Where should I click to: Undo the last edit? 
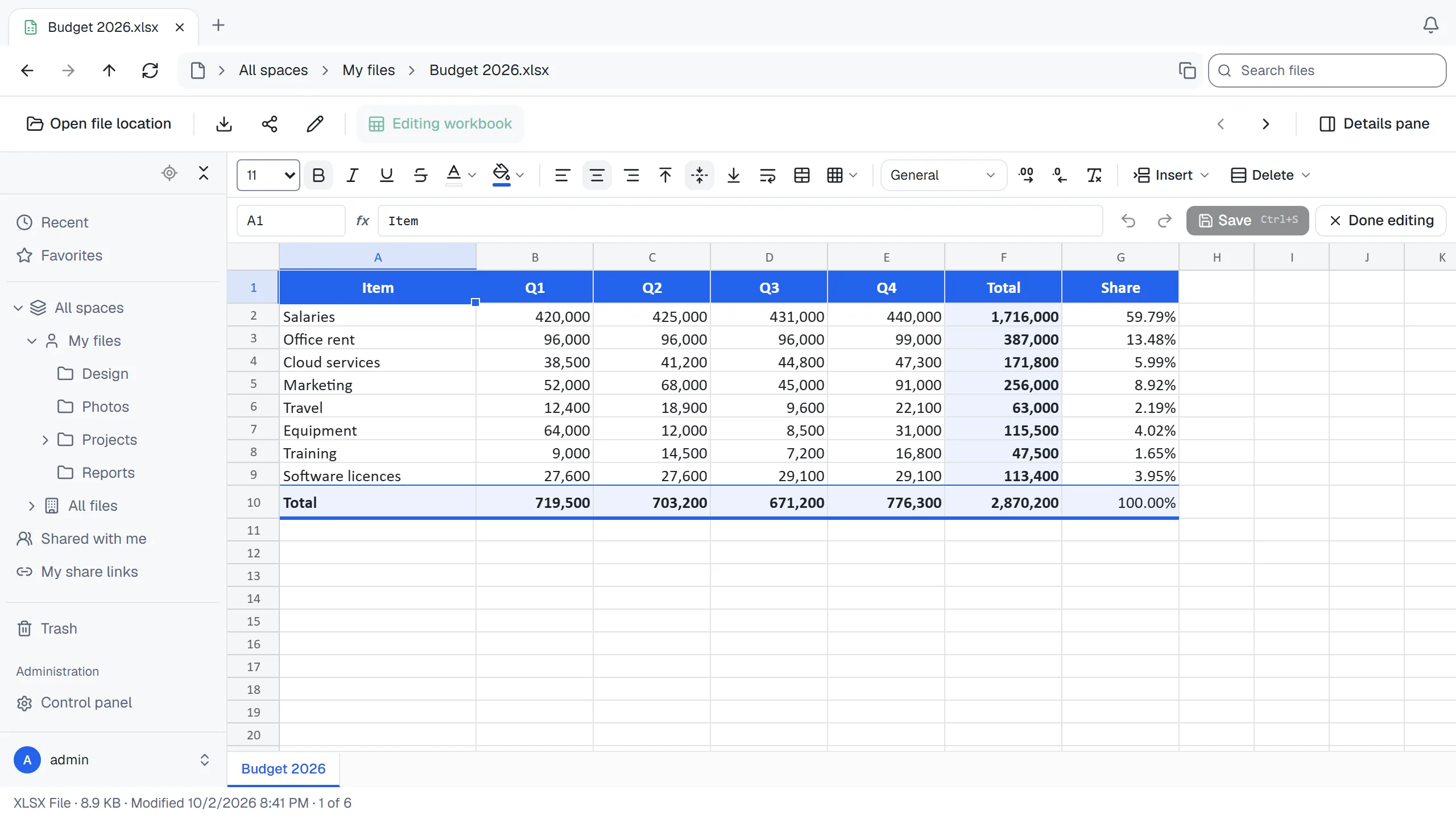tap(1128, 221)
